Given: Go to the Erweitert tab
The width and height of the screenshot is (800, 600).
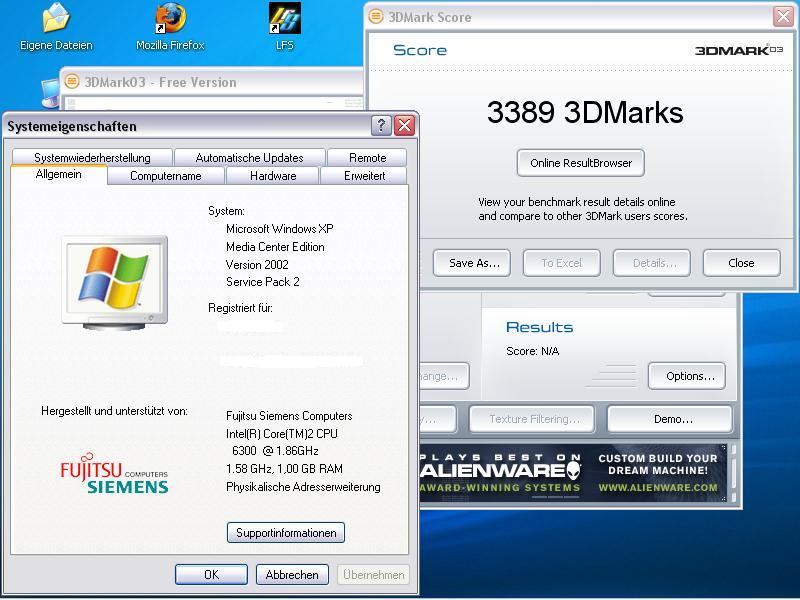Looking at the screenshot, I should click(x=364, y=176).
